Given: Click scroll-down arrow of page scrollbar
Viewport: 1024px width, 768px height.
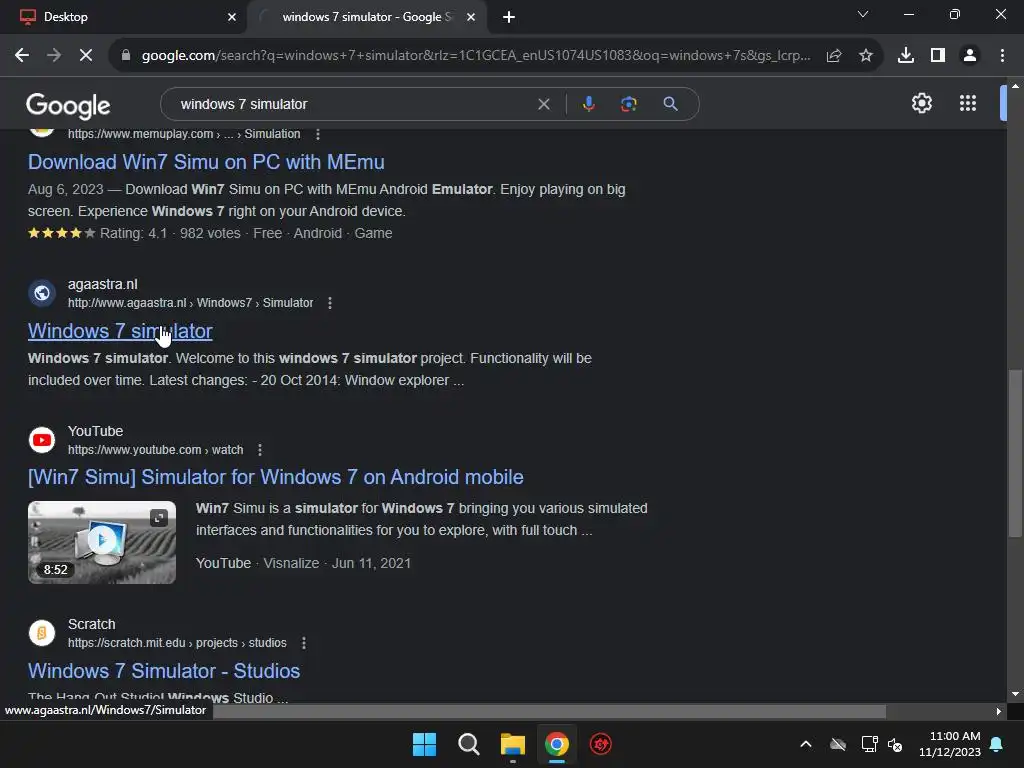Looking at the screenshot, I should [x=1015, y=694].
